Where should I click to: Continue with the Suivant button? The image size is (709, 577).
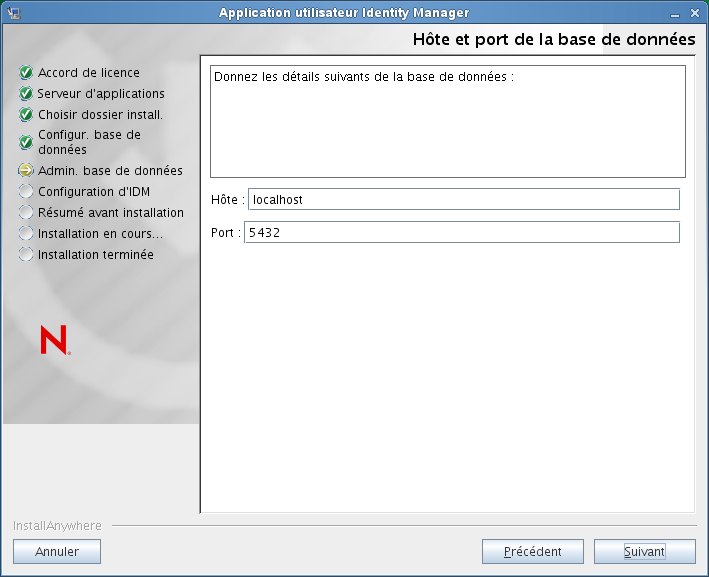click(645, 552)
